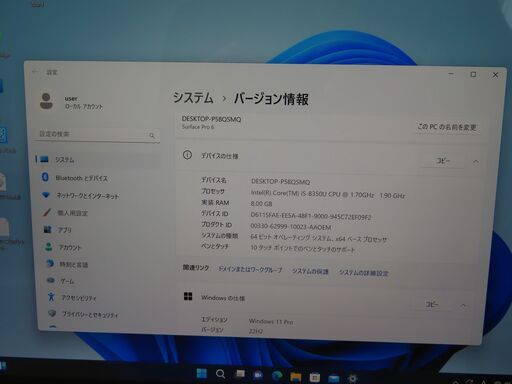The width and height of the screenshot is (512, 384).
Task: Open システムの詳細設定 link
Action: [364, 273]
